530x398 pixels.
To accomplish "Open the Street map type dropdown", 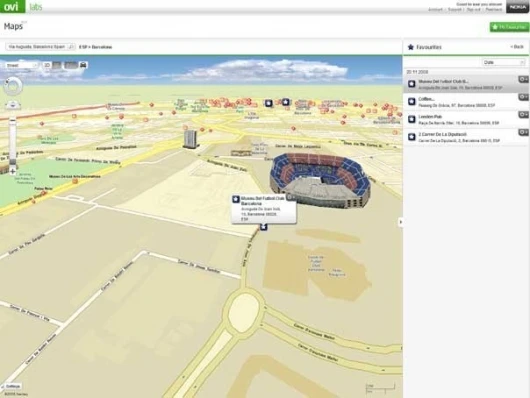I will click(x=22, y=65).
